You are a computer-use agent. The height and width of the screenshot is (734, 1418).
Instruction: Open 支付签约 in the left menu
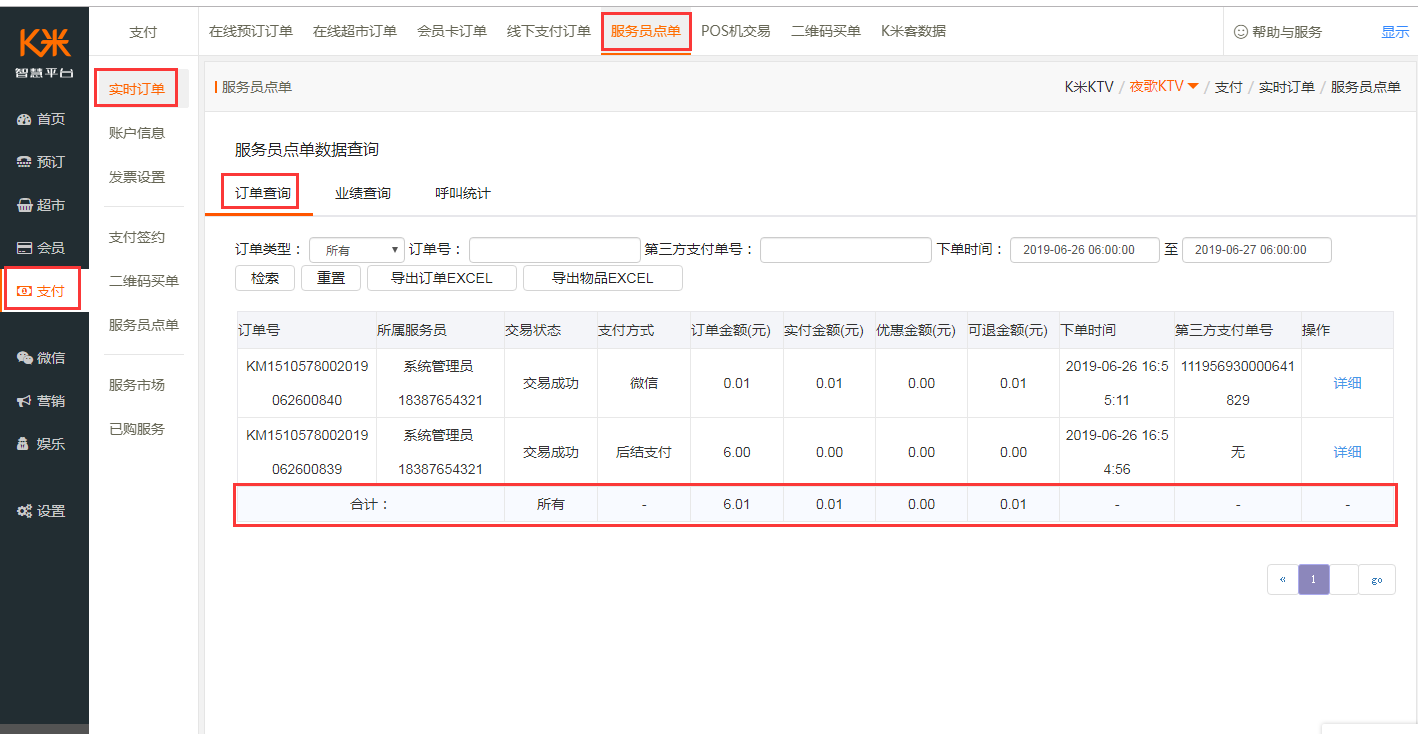click(x=137, y=237)
